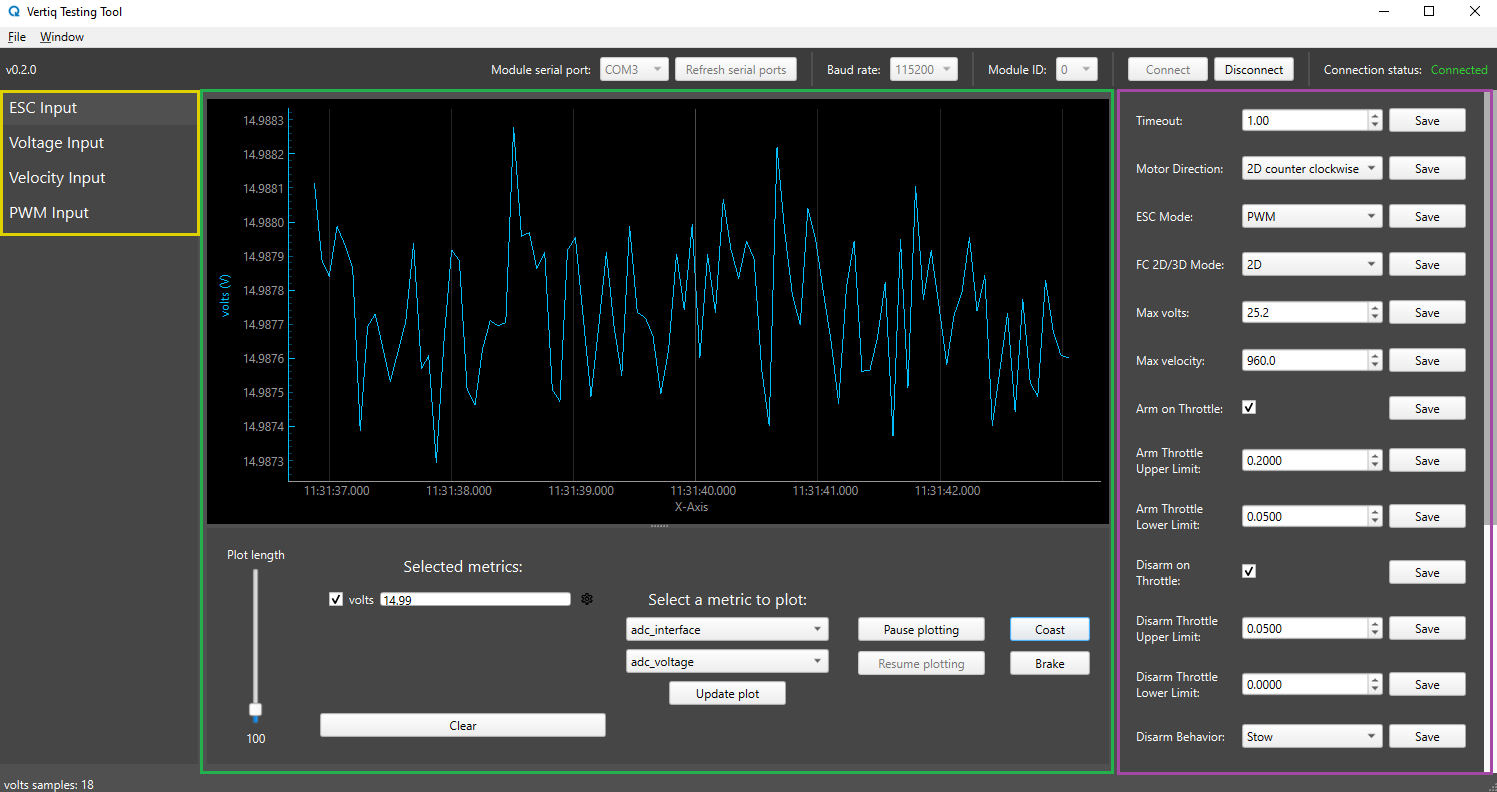Expand the ESC Mode PWM dropdown
The width and height of the screenshot is (1497, 792).
tap(1312, 216)
